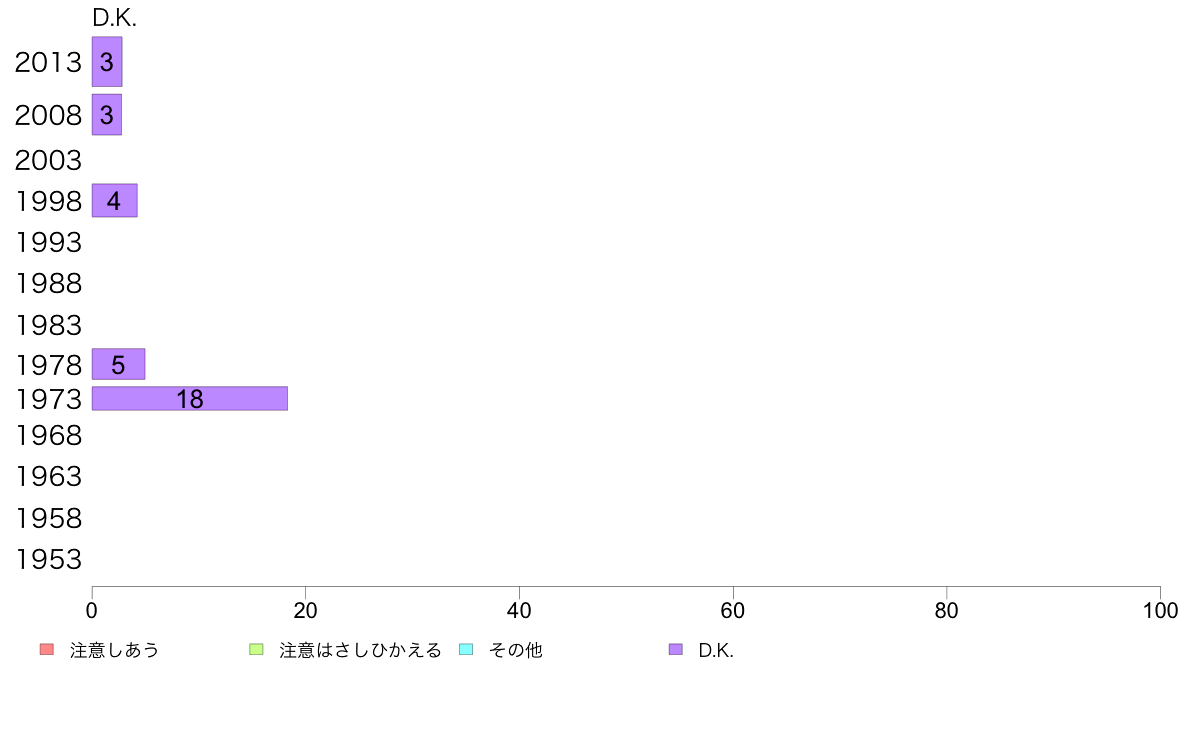Click the 1998 bar showing 4
The height and width of the screenshot is (736, 1188).
pyautogui.click(x=114, y=200)
